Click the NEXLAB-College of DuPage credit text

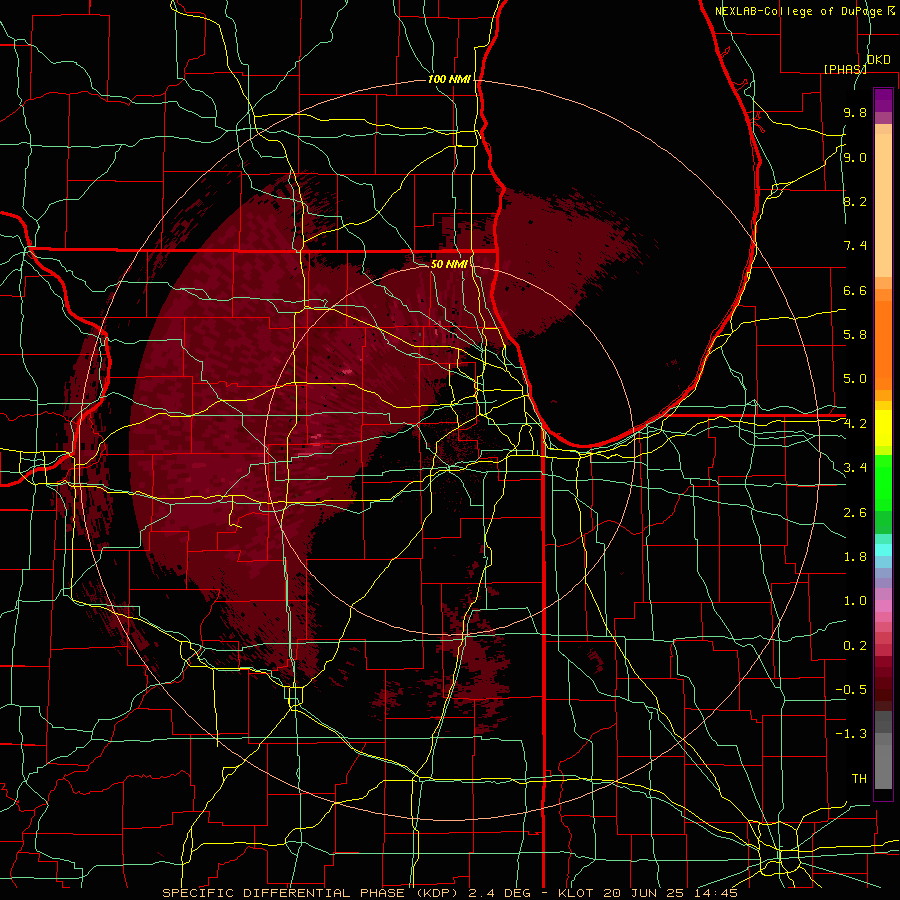pyautogui.click(x=799, y=11)
